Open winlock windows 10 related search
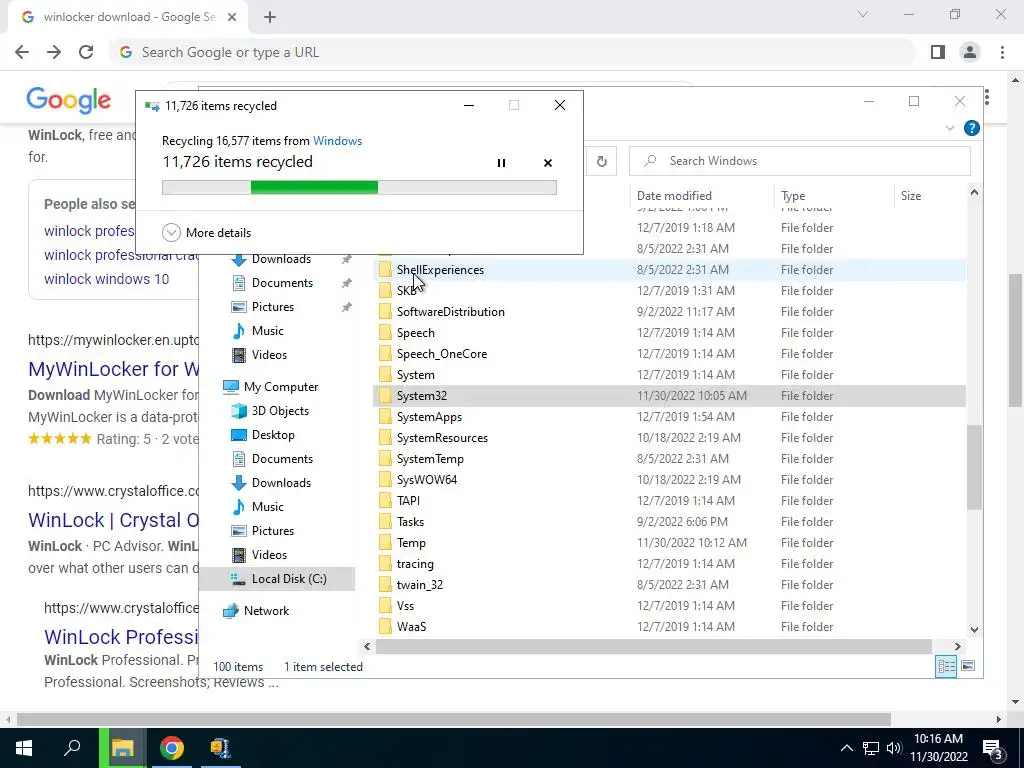The height and width of the screenshot is (768, 1024). 106,279
